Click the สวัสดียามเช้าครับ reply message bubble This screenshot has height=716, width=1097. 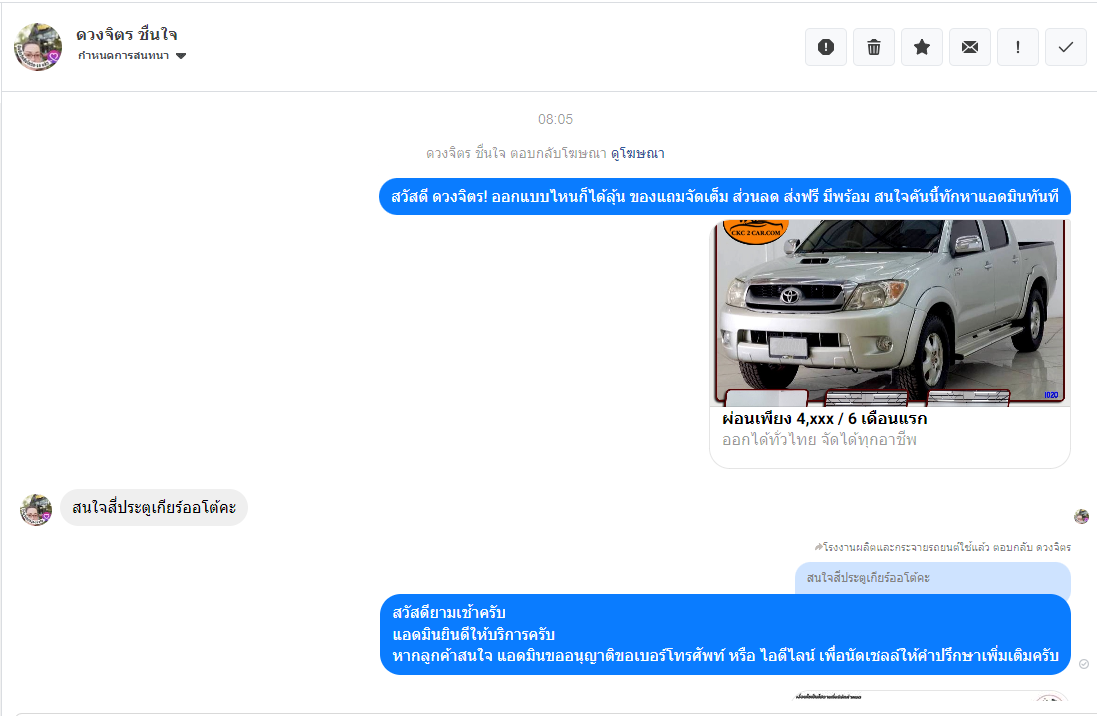[x=725, y=635]
